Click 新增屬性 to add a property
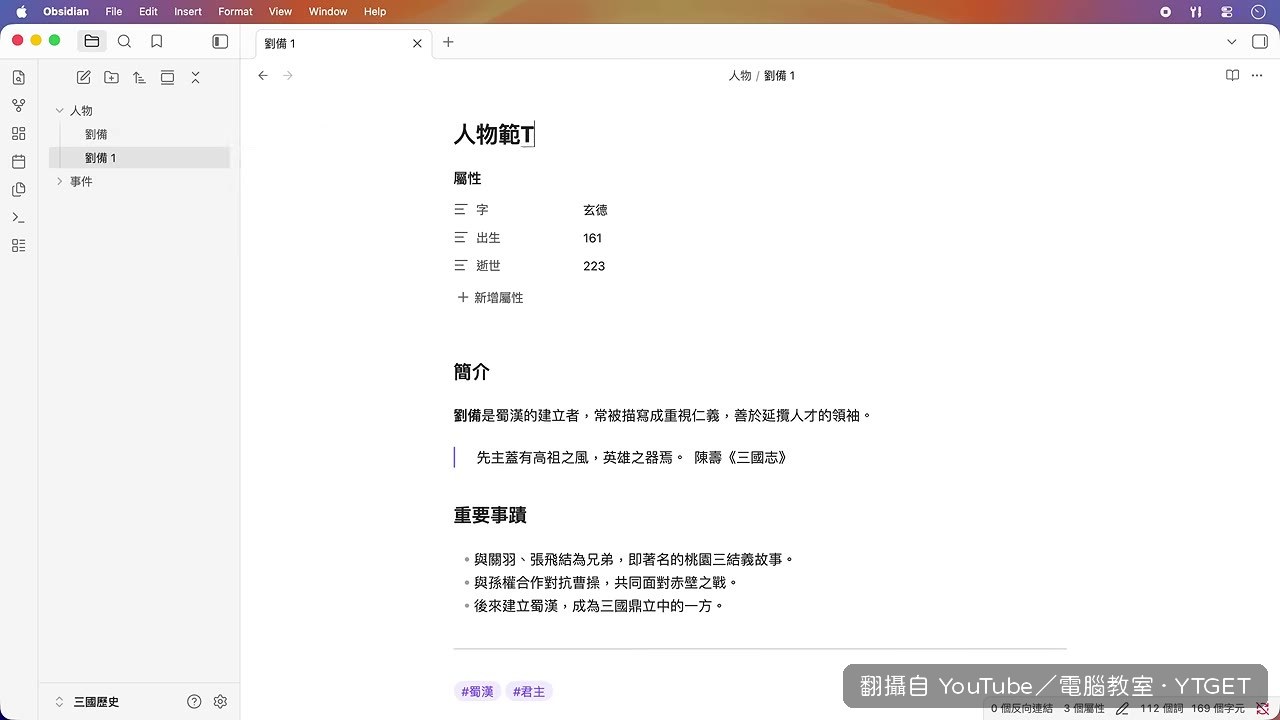The image size is (1280, 720). [490, 298]
